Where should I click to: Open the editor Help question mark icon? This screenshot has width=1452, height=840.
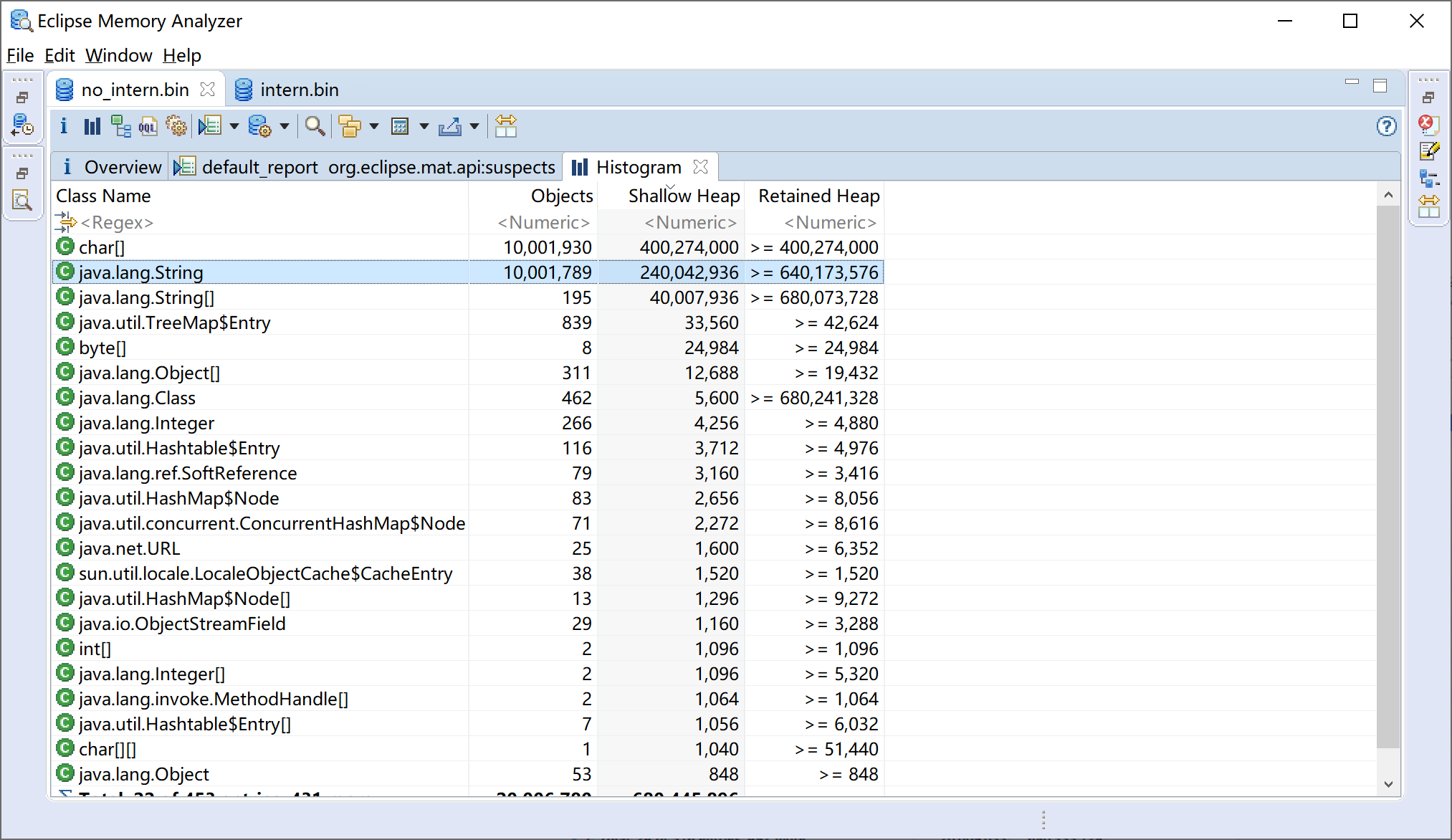pos(1387,127)
